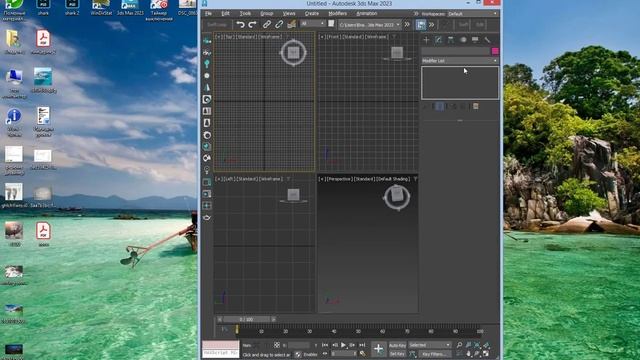
Task: Open the [+] menu of the Perspective viewport
Action: (x=321, y=179)
